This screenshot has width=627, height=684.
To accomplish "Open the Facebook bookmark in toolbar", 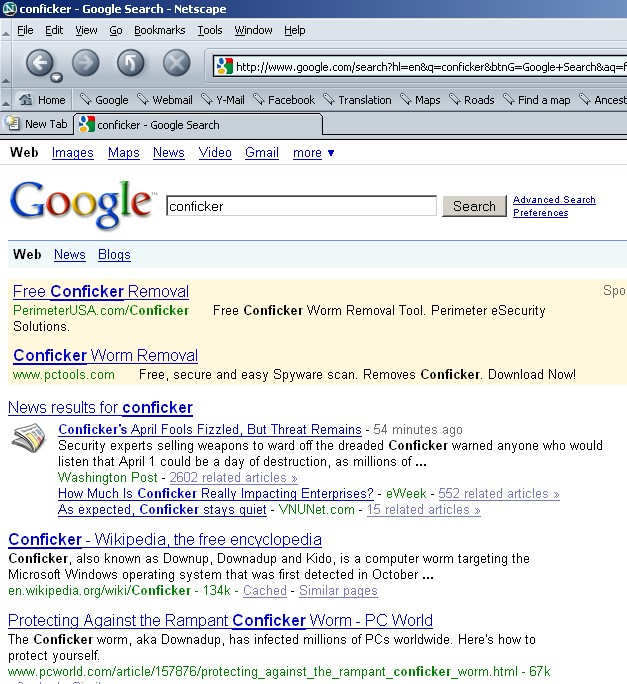I will (x=284, y=100).
